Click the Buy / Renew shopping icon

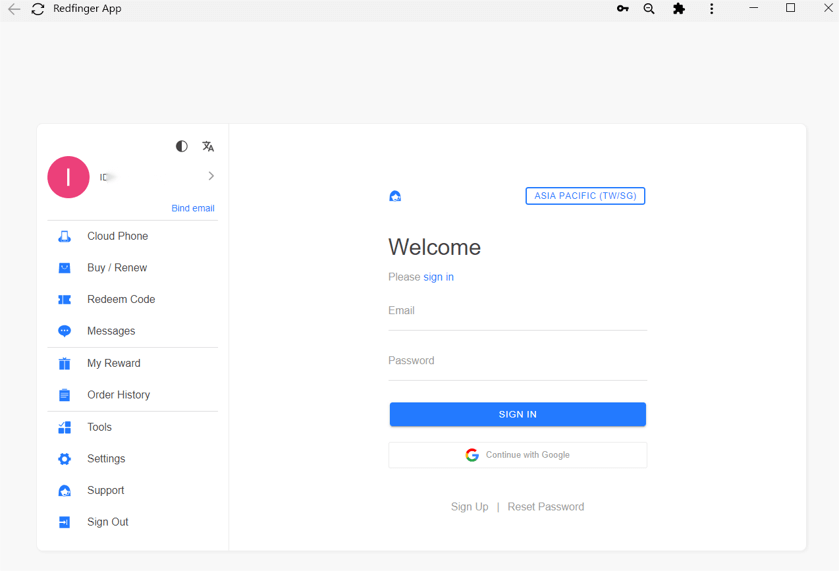pyautogui.click(x=64, y=268)
